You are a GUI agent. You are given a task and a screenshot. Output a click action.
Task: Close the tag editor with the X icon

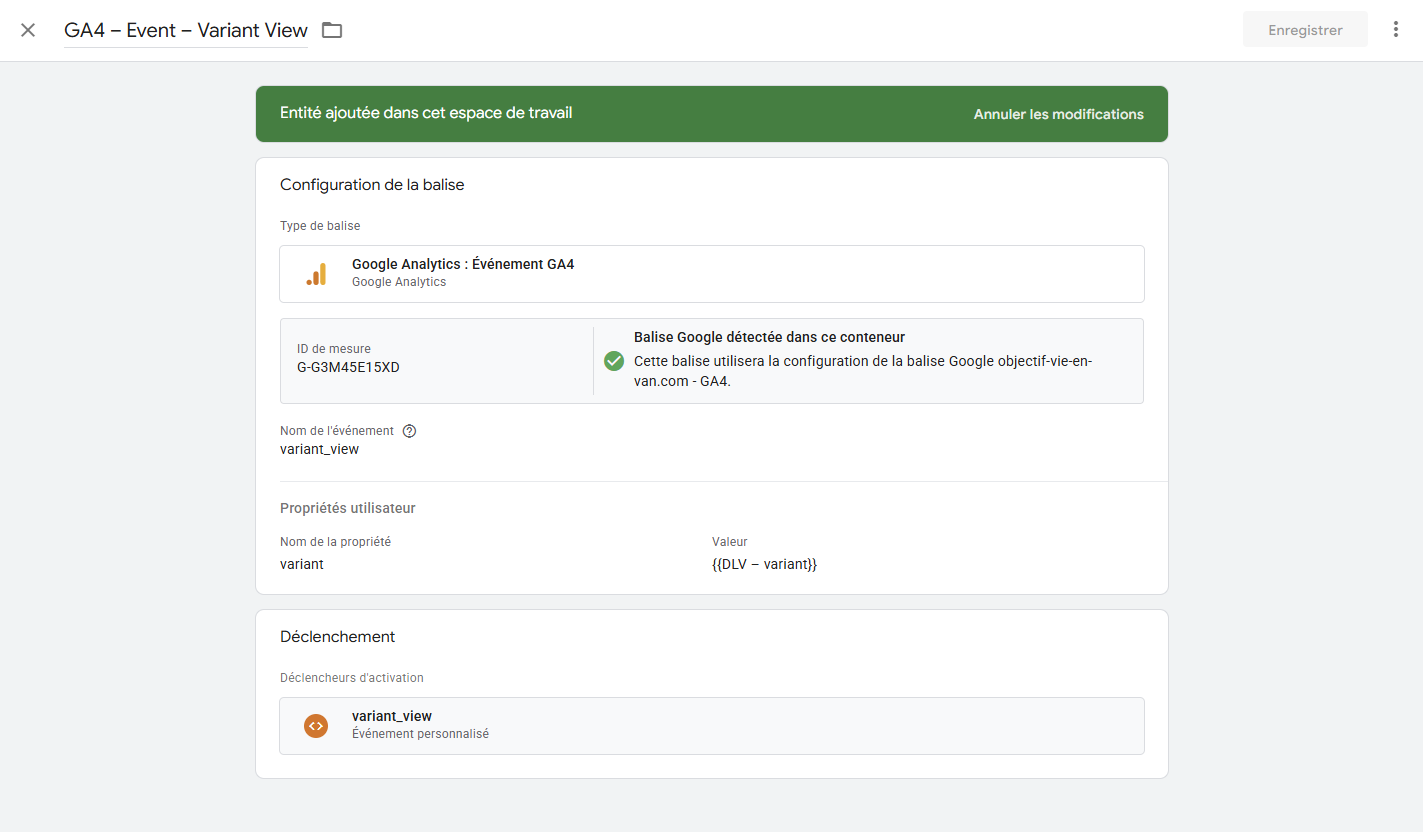point(28,30)
